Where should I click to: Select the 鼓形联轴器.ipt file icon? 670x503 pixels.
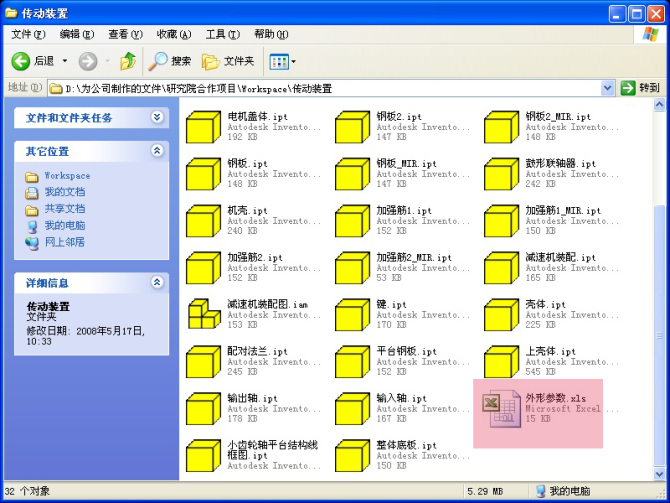coord(501,174)
